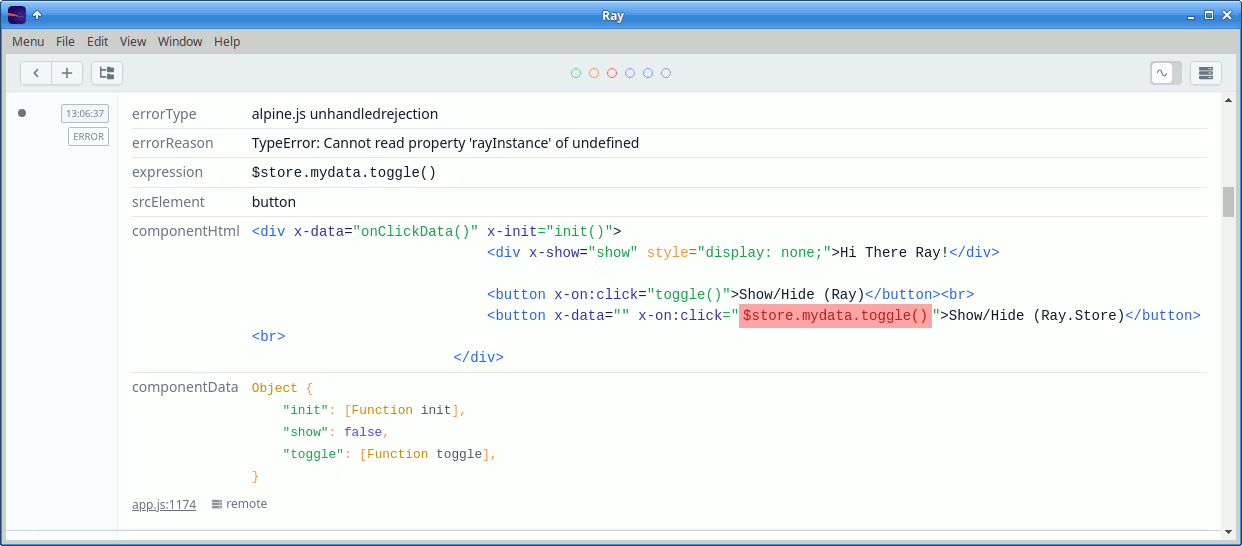
Task: Filter by green color circle
Action: click(576, 73)
